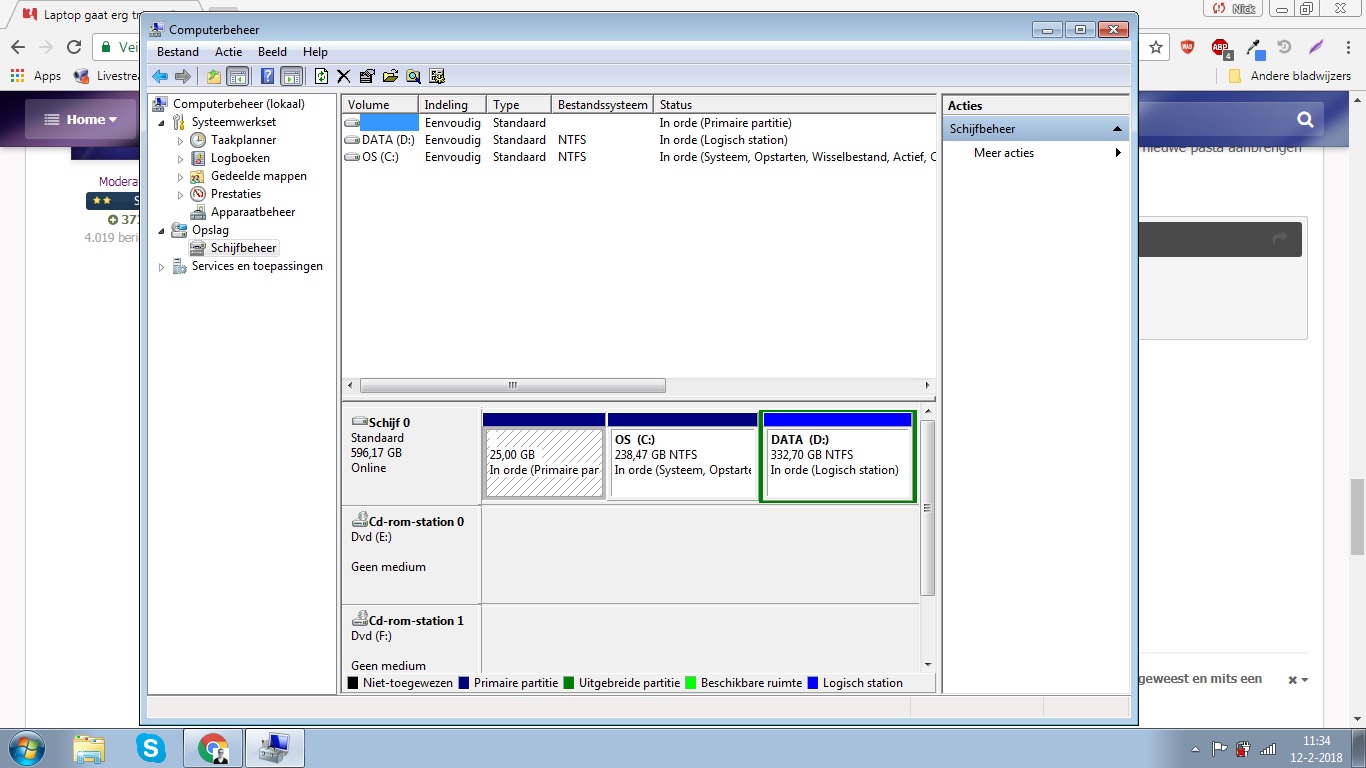Open Properties via the toolbar checklist icon
Screen dimensions: 1366x768
[x=366, y=76]
